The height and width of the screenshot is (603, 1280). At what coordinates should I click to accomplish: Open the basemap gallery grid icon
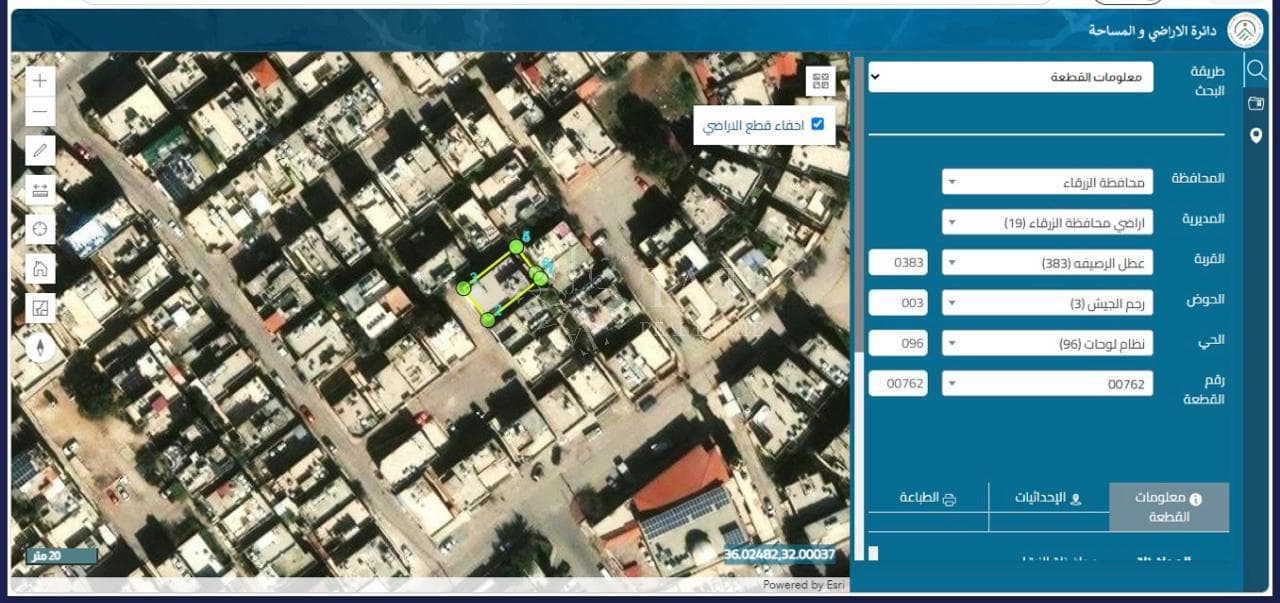click(x=821, y=82)
